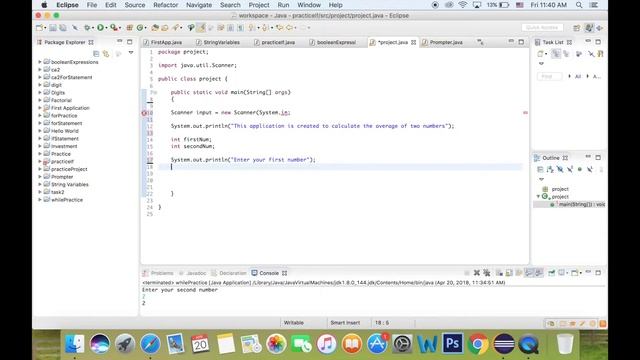This screenshot has width=640, height=360.
Task: Click the Writable status bar entry
Action: pos(293,322)
